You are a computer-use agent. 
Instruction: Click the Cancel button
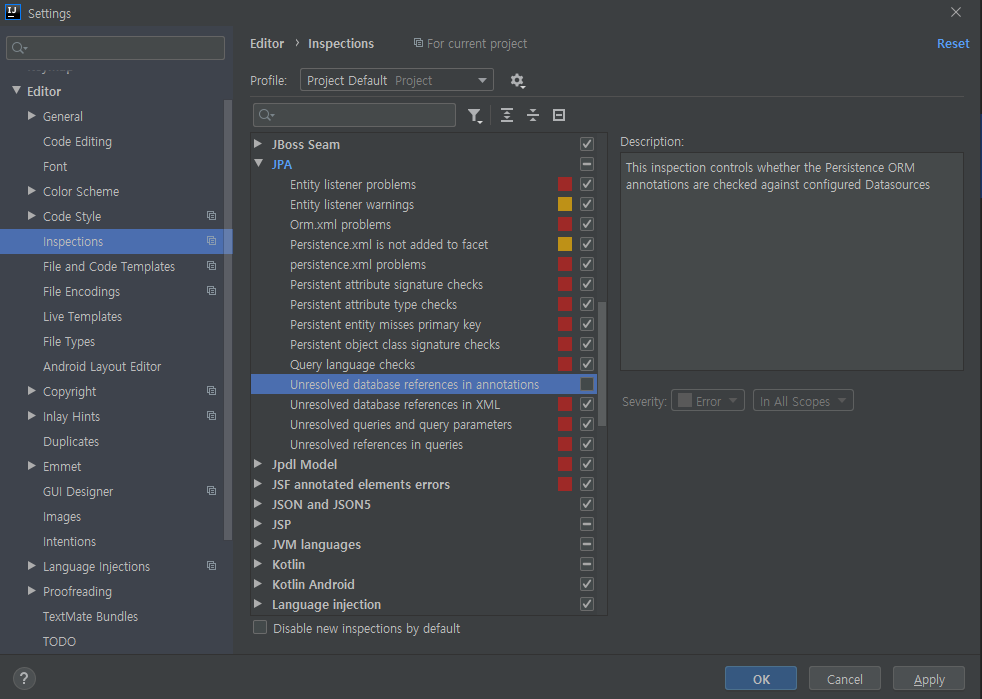pos(844,679)
